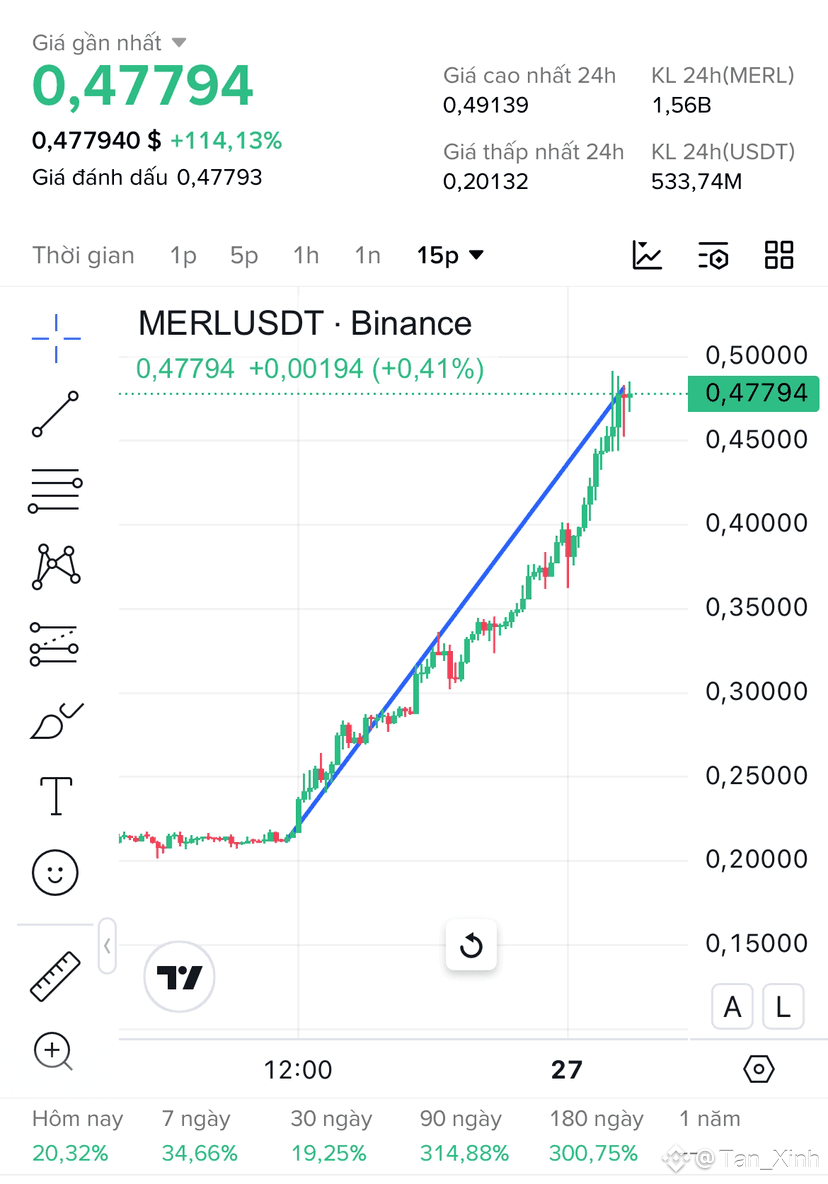Screen dimensions: 828x1184
Task: Click the TradingView logo button
Action: 180,977
